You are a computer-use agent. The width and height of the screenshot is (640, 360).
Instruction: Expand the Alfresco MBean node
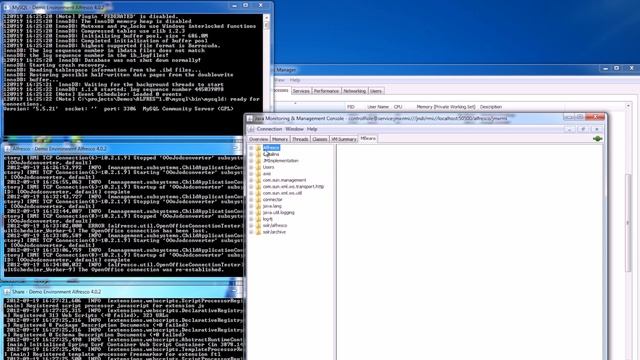(x=251, y=148)
